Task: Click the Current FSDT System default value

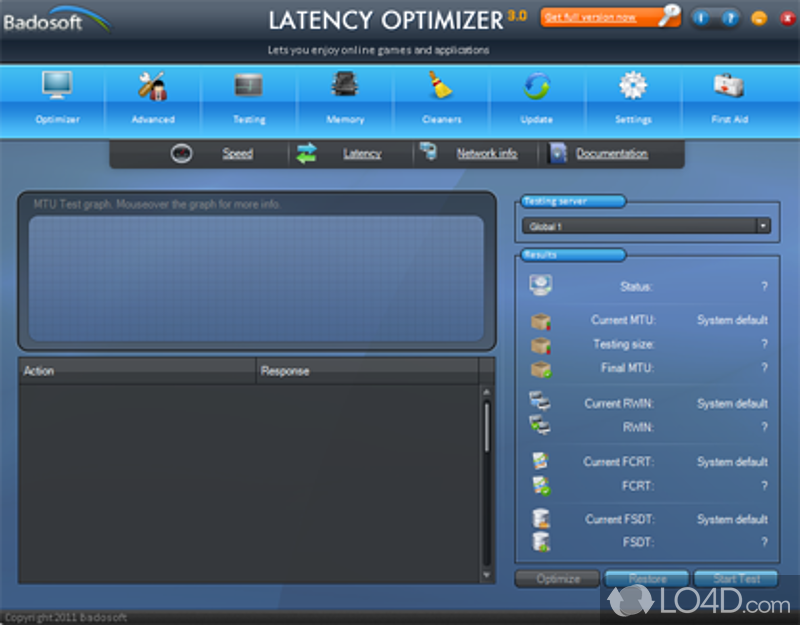Action: point(732,519)
